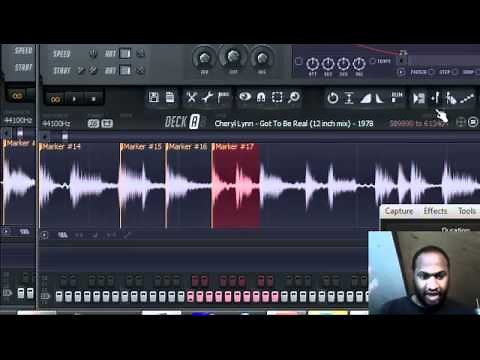
Task: Open Tools menu in webcam window
Action: coord(467,211)
